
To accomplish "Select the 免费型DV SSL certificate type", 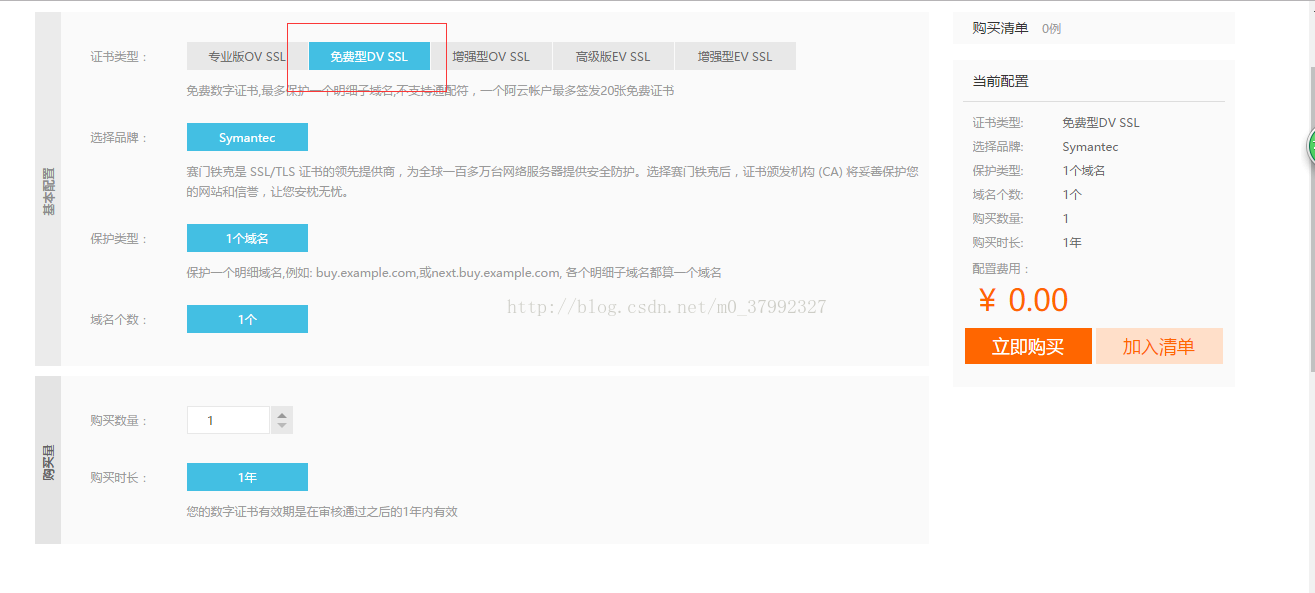I will tap(369, 56).
